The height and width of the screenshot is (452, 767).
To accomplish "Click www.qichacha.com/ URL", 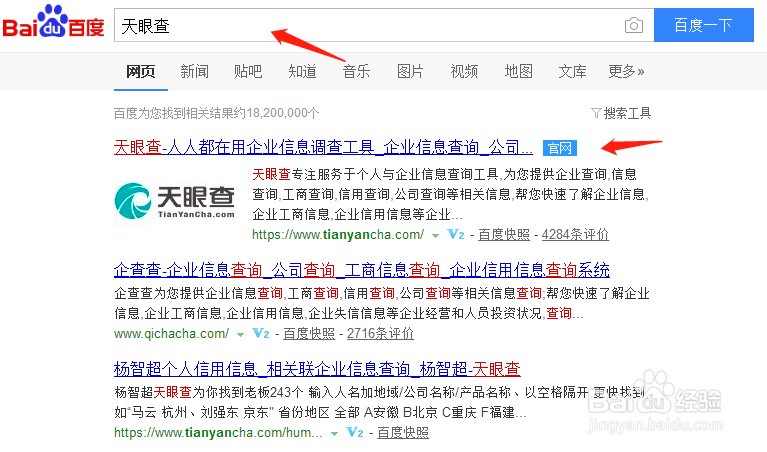I will click(171, 334).
